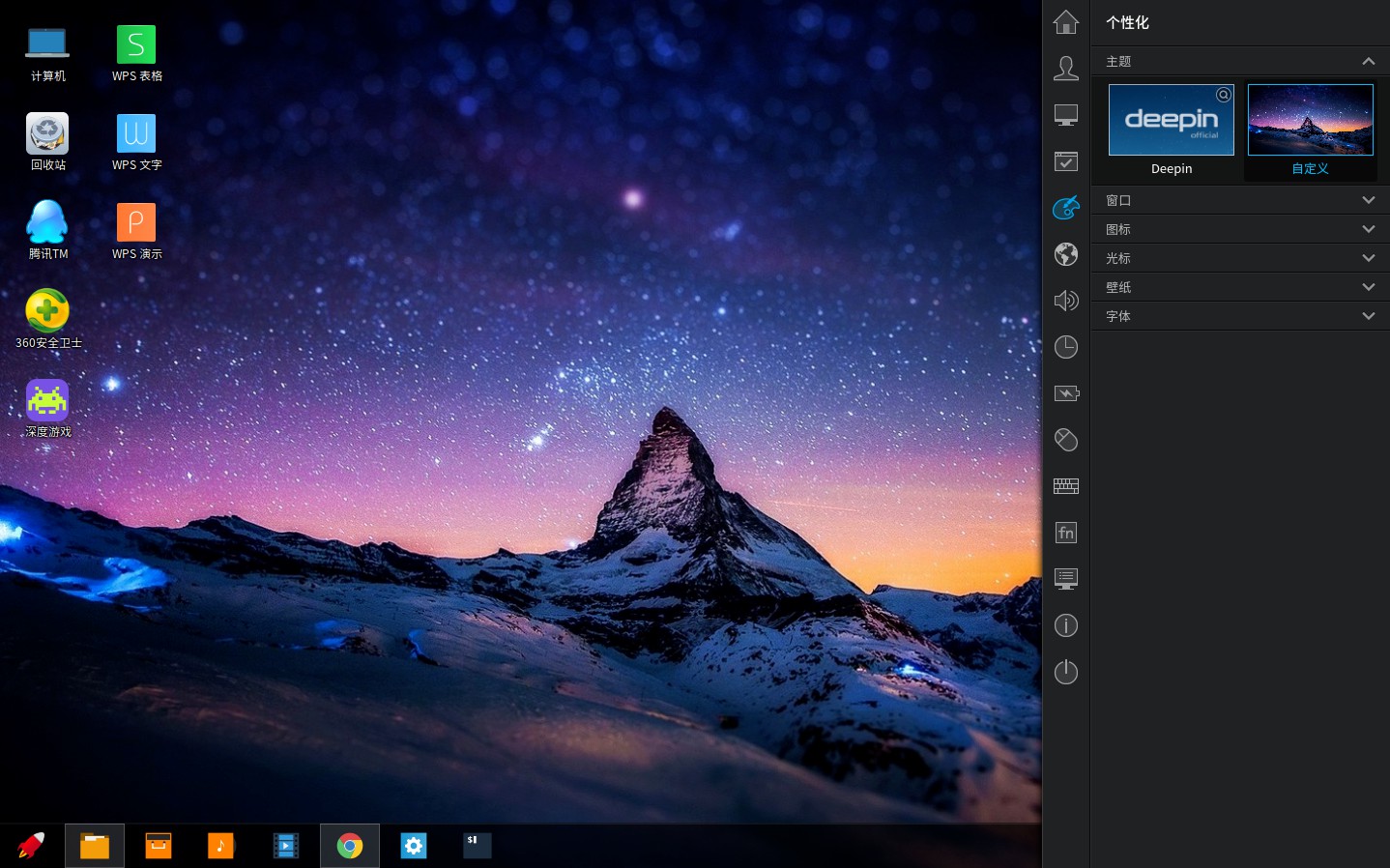Open Date and Time settings via the clock icon

coord(1065,347)
